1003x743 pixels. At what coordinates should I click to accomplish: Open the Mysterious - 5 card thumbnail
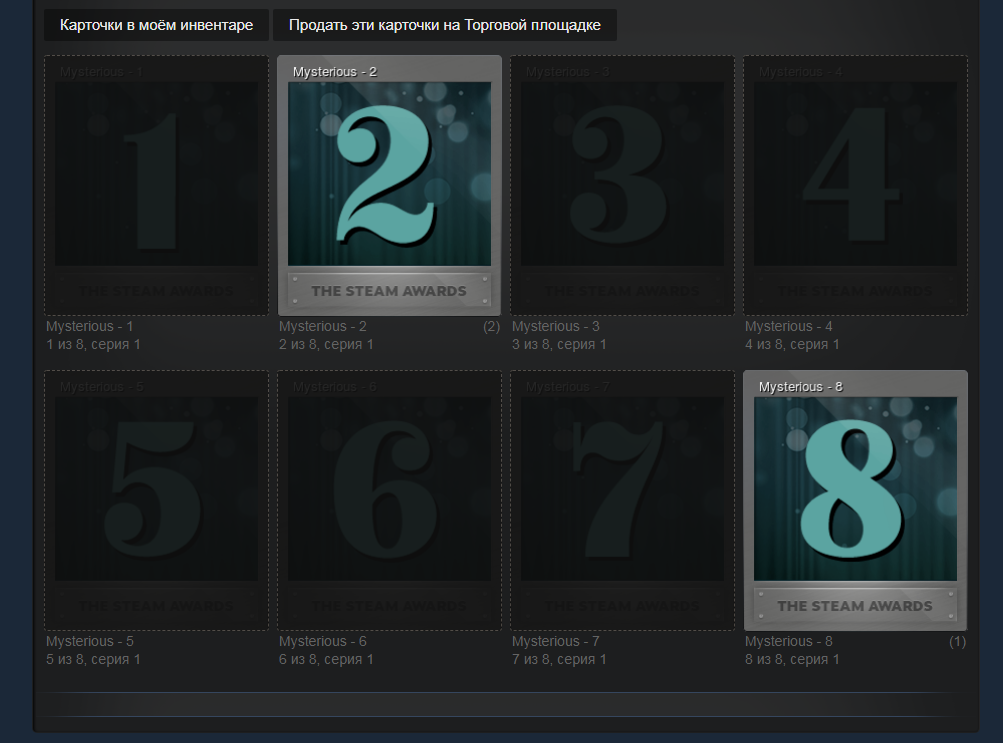click(x=156, y=501)
